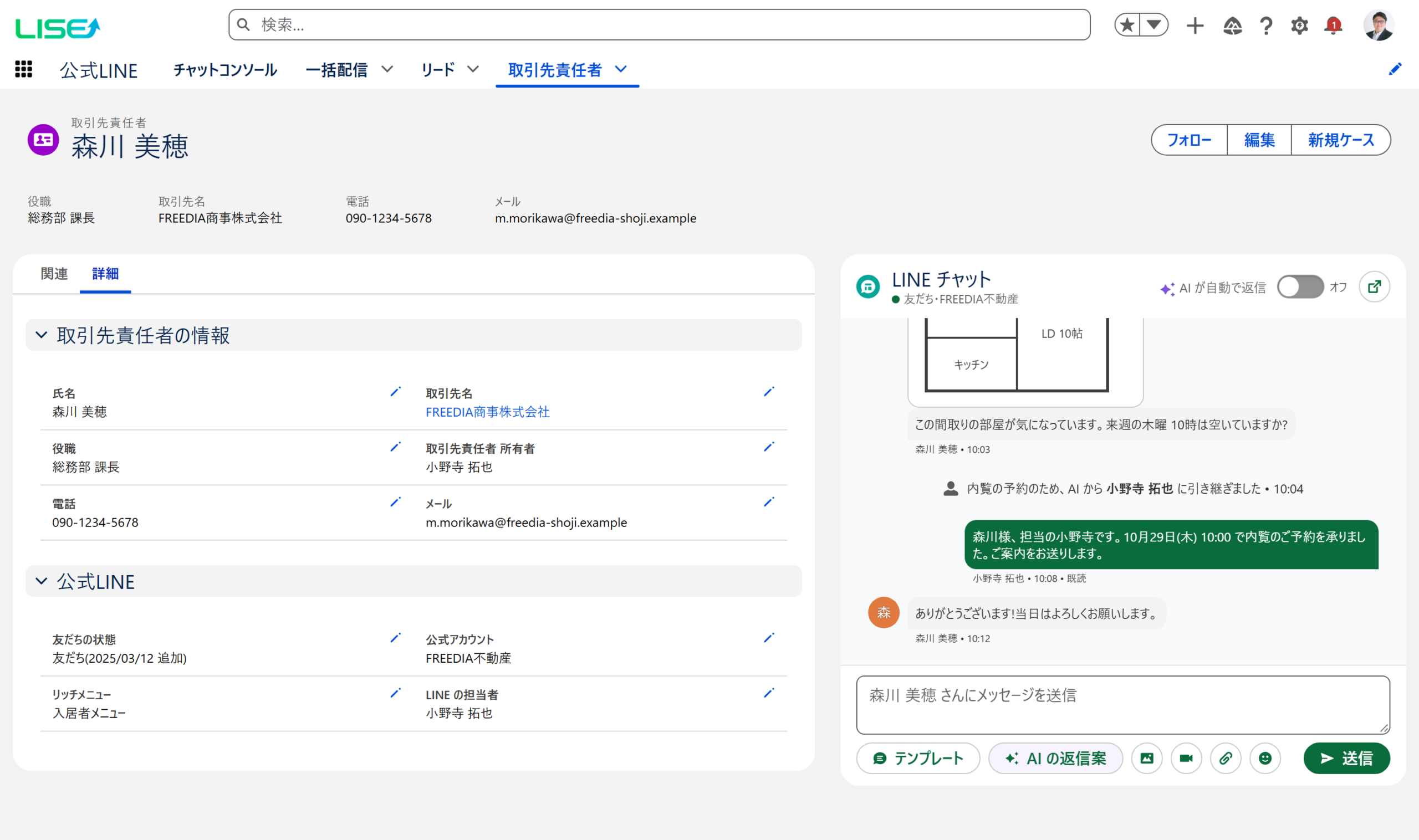This screenshot has width=1419, height=840.
Task: Open the help question mark icon
Action: [1266, 25]
